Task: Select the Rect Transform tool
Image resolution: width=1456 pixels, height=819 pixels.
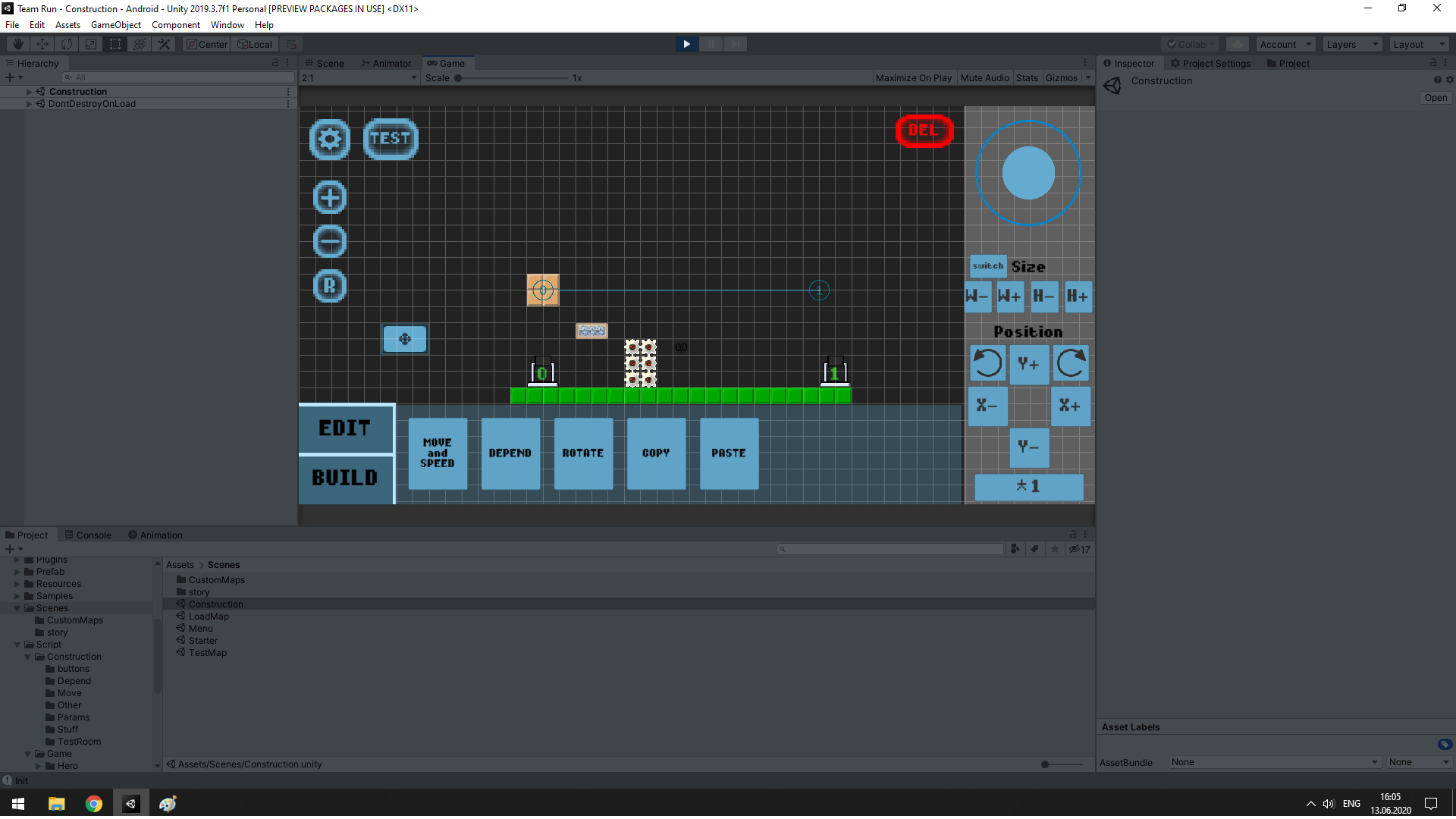Action: 115,44
